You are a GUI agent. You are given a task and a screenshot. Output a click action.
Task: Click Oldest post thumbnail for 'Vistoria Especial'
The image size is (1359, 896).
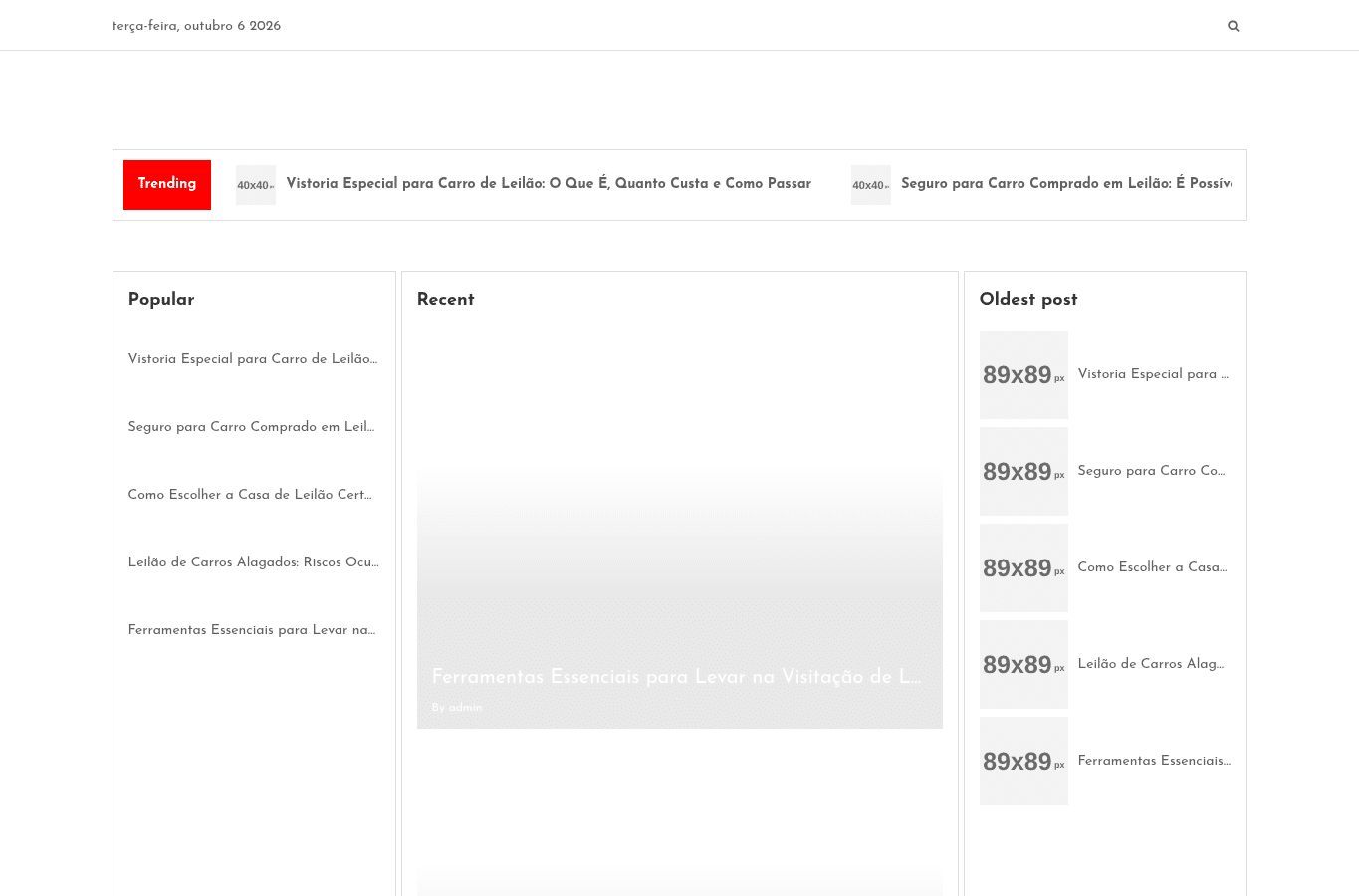(1023, 374)
